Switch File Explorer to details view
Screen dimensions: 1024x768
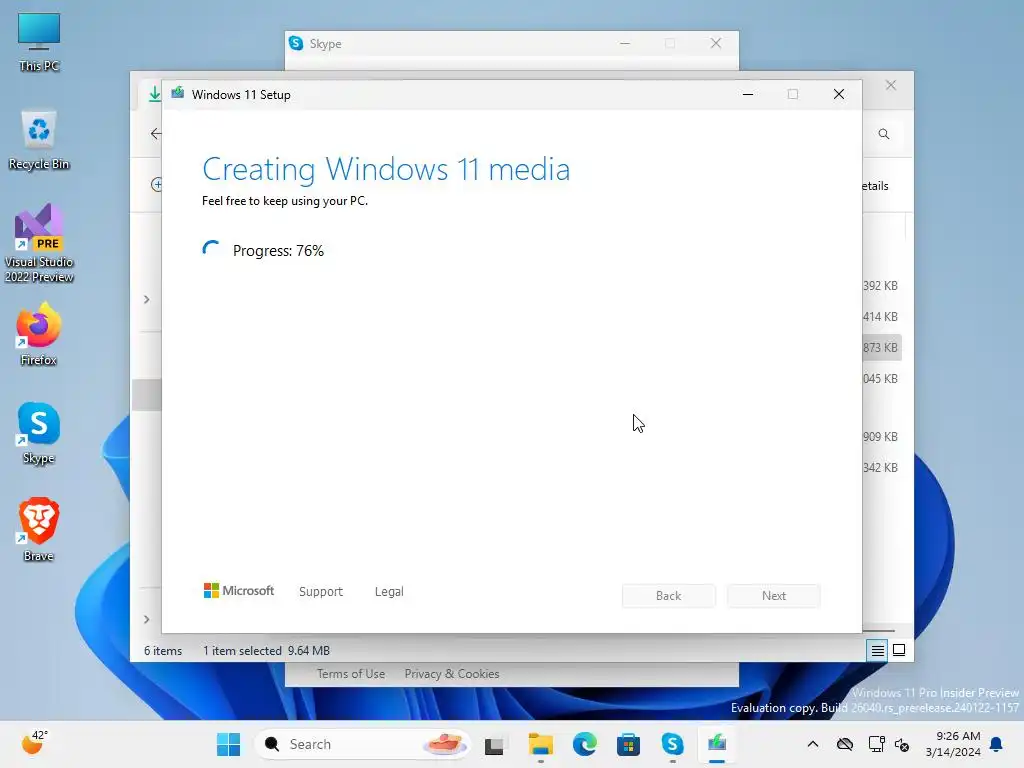click(x=878, y=650)
